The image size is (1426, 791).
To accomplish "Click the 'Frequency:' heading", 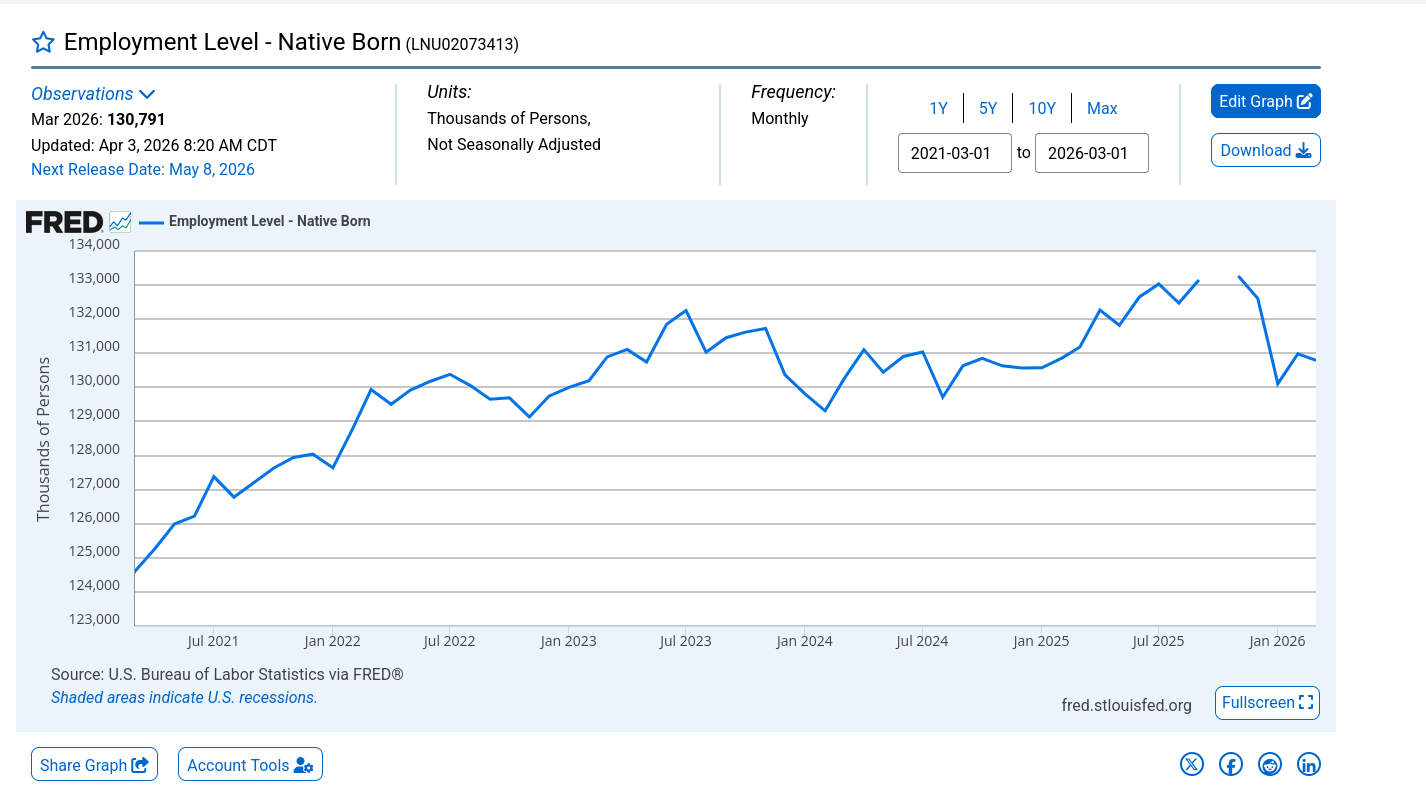I will tap(794, 92).
